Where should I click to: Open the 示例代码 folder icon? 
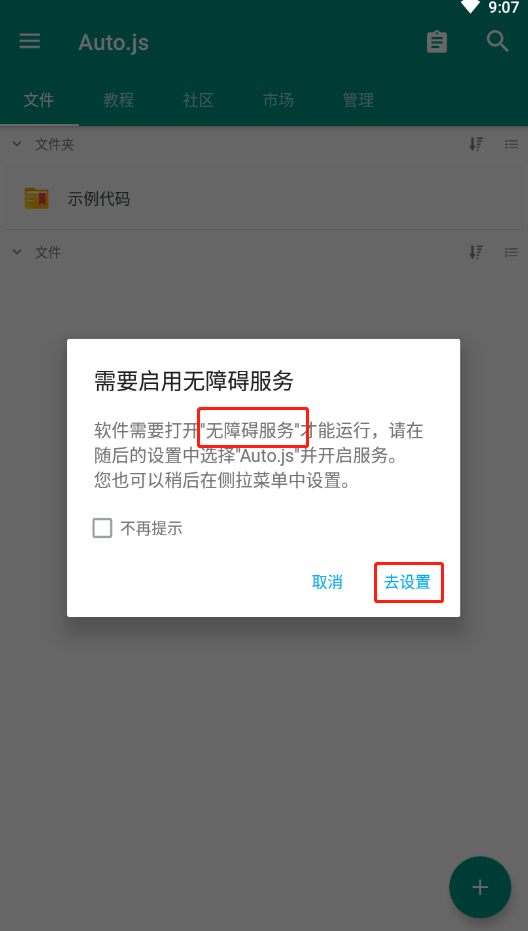click(x=36, y=198)
